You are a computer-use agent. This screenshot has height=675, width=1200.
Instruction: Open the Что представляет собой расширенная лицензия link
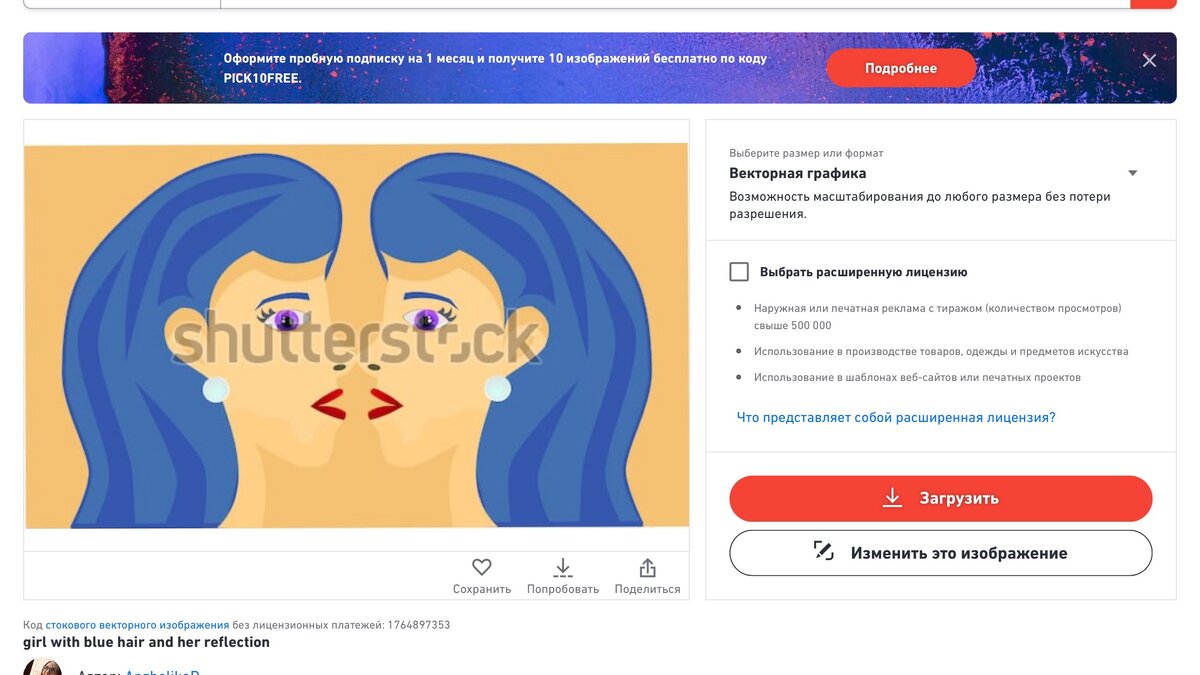896,418
